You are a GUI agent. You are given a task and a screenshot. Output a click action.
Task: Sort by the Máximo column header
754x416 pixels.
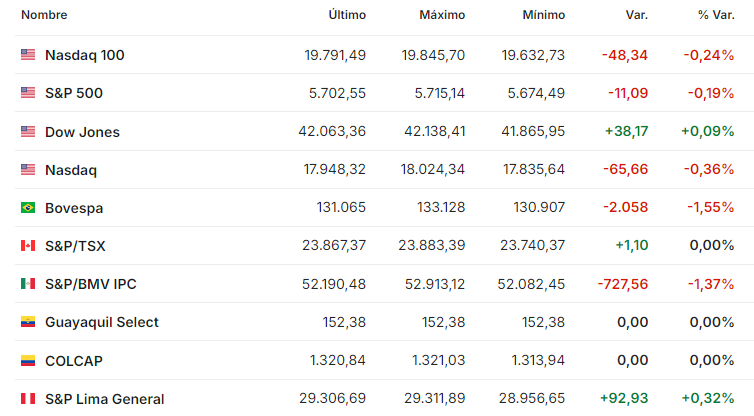442,15
